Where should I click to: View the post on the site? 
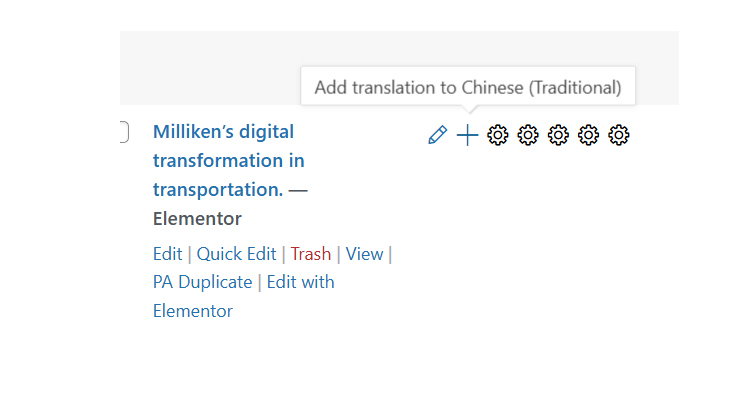click(364, 254)
